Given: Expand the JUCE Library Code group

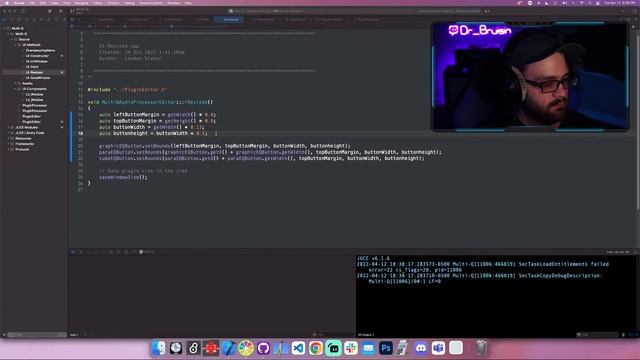Looking at the screenshot, I should (x=8, y=133).
